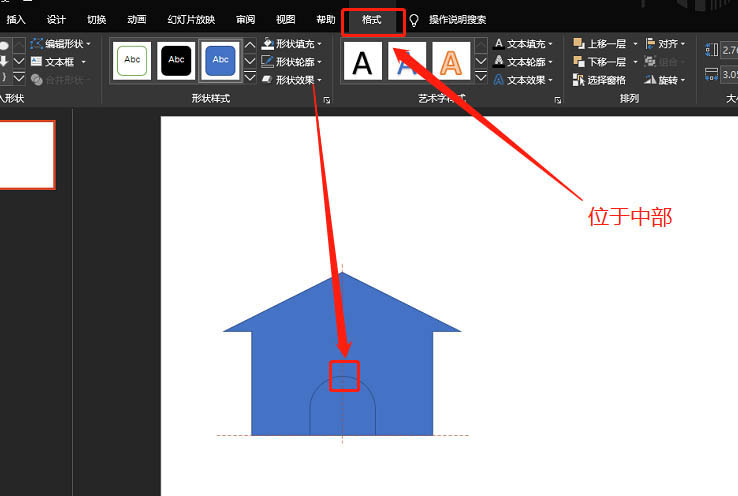Open the 文本效果 dropdown arrow
738x496 pixels.
[550, 80]
